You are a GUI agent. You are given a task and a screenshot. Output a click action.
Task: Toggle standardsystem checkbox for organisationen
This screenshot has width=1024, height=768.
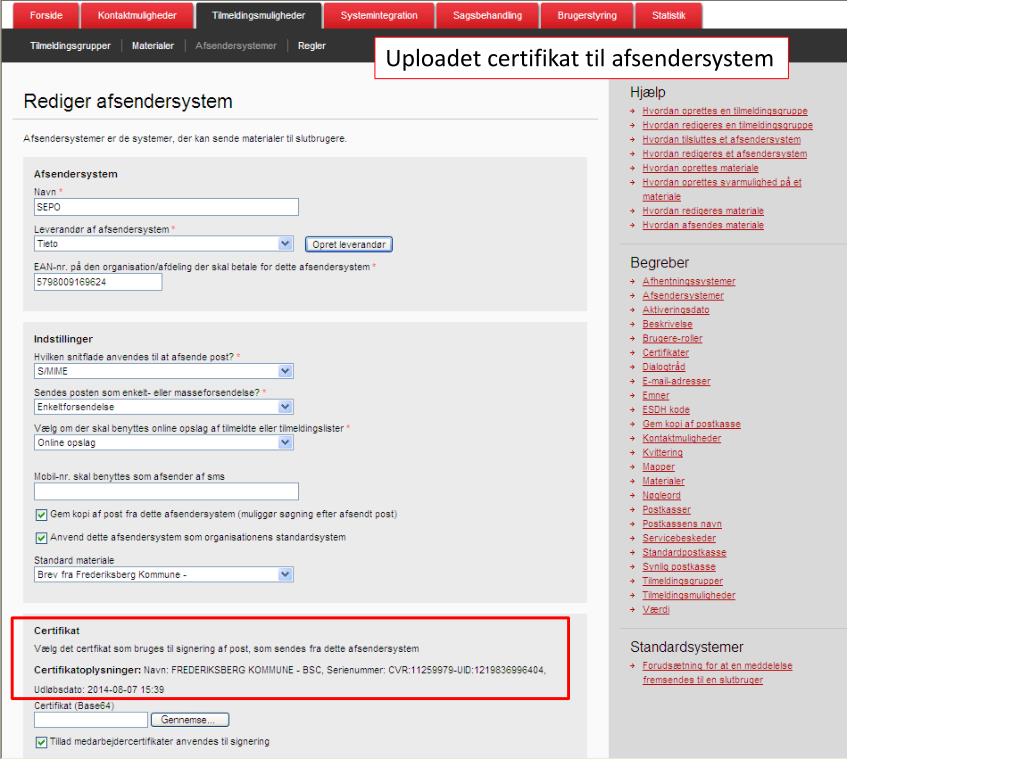41,538
